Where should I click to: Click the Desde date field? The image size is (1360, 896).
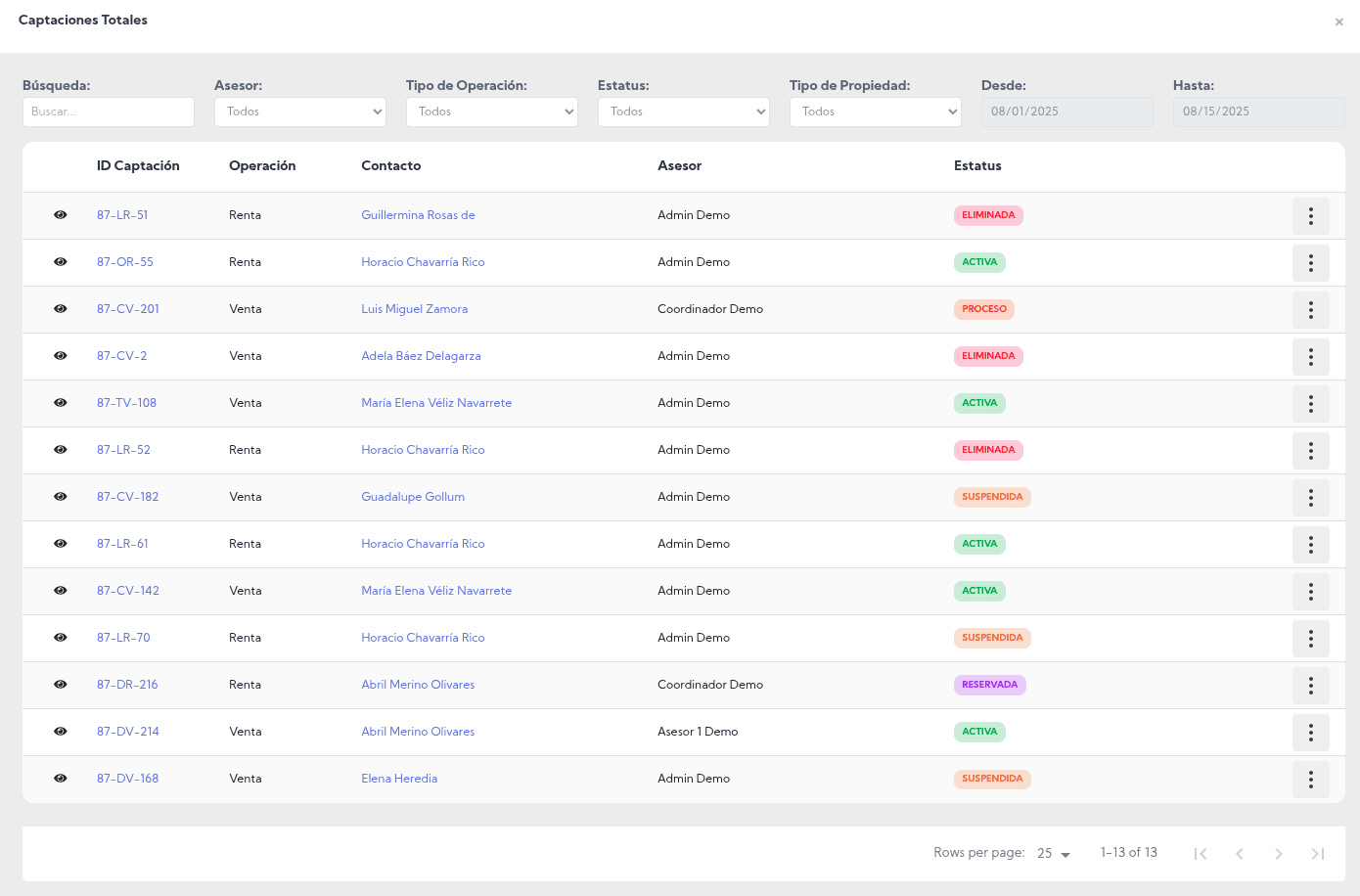click(x=1066, y=112)
